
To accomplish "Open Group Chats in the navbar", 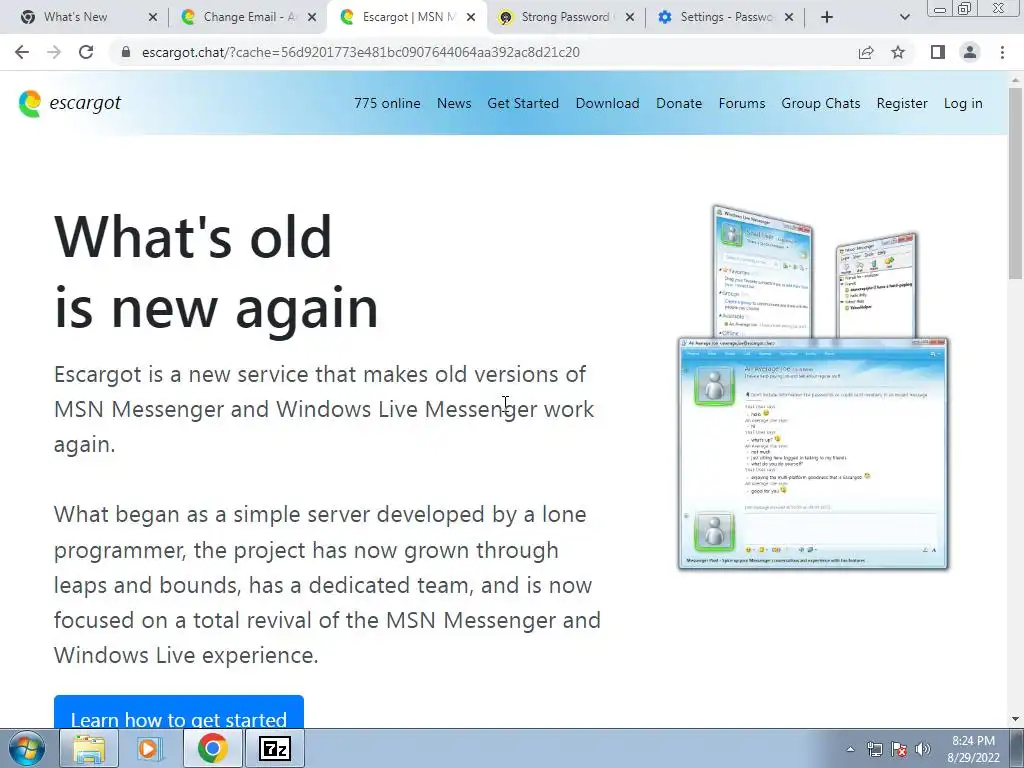I will pyautogui.click(x=821, y=103).
